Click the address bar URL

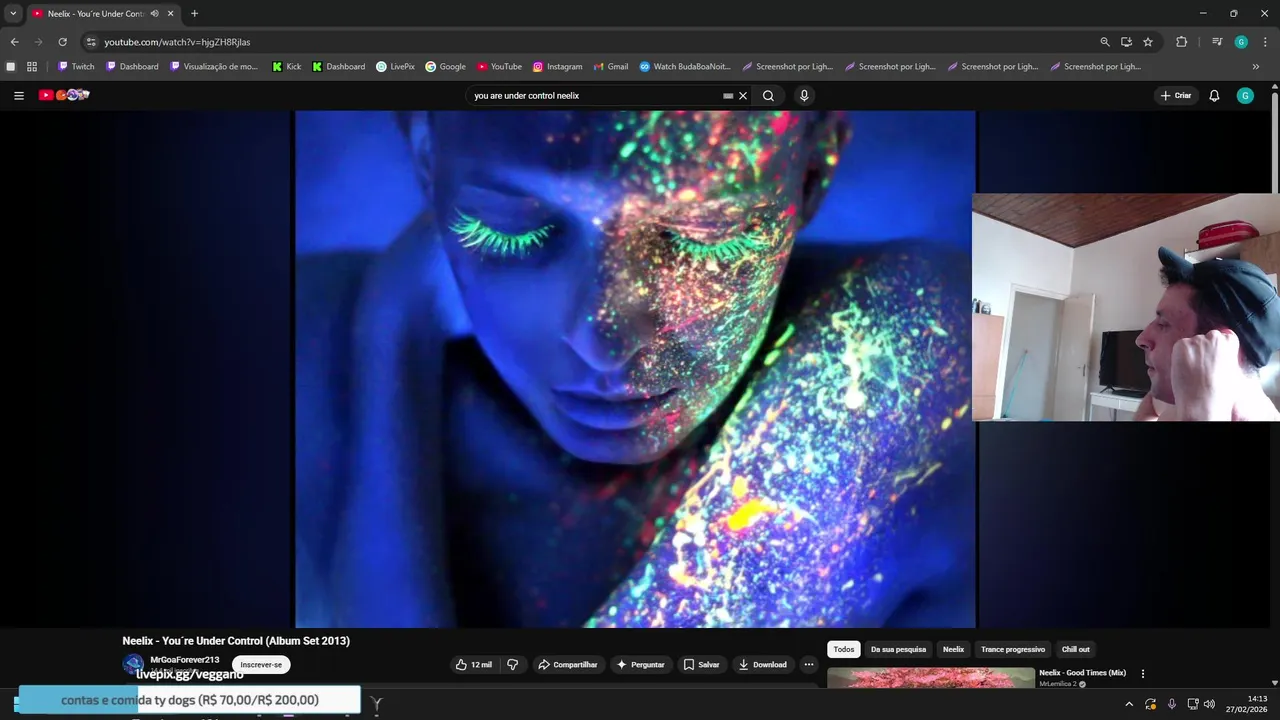(x=177, y=42)
